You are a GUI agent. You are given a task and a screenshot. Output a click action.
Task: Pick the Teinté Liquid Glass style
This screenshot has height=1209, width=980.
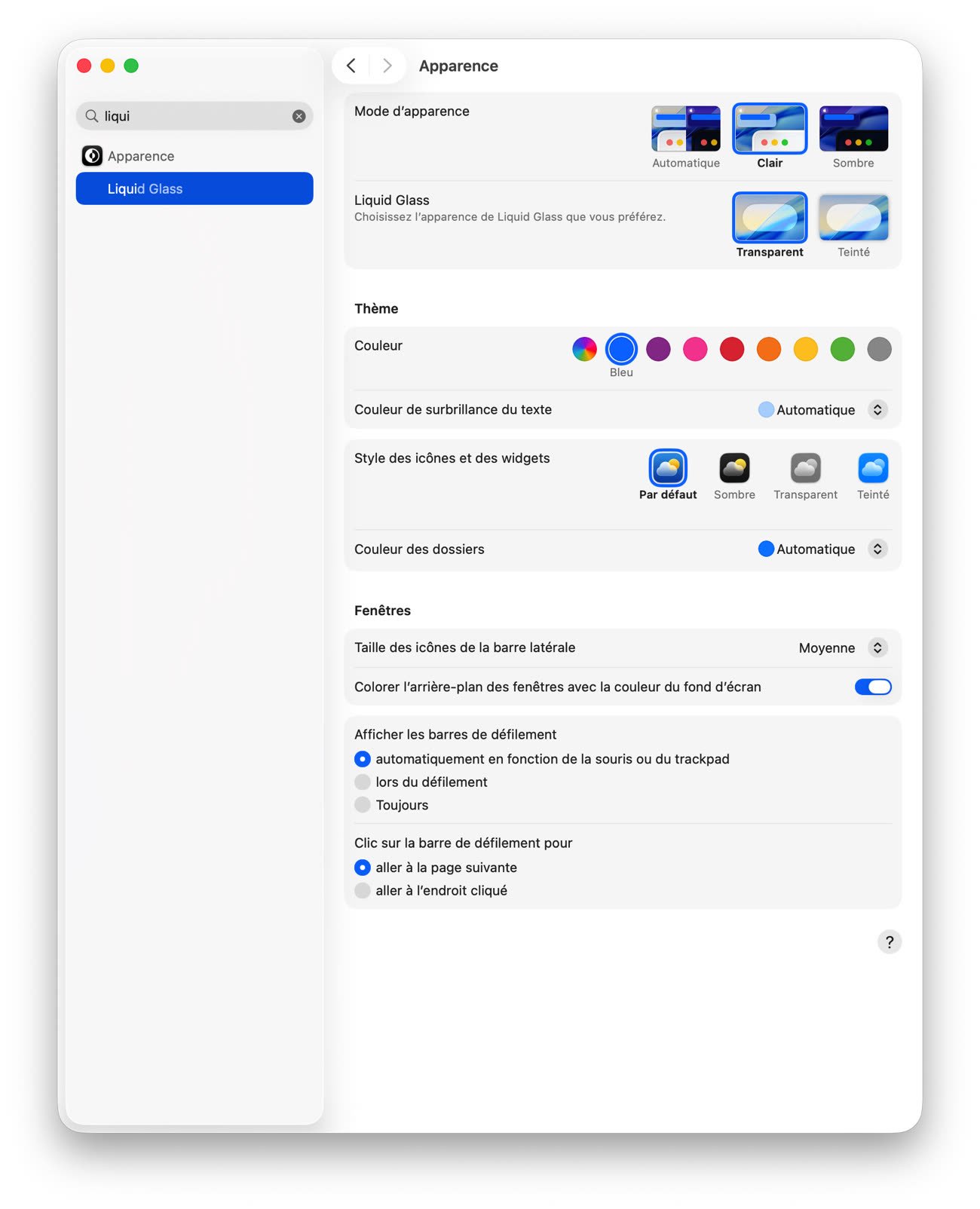(x=853, y=218)
